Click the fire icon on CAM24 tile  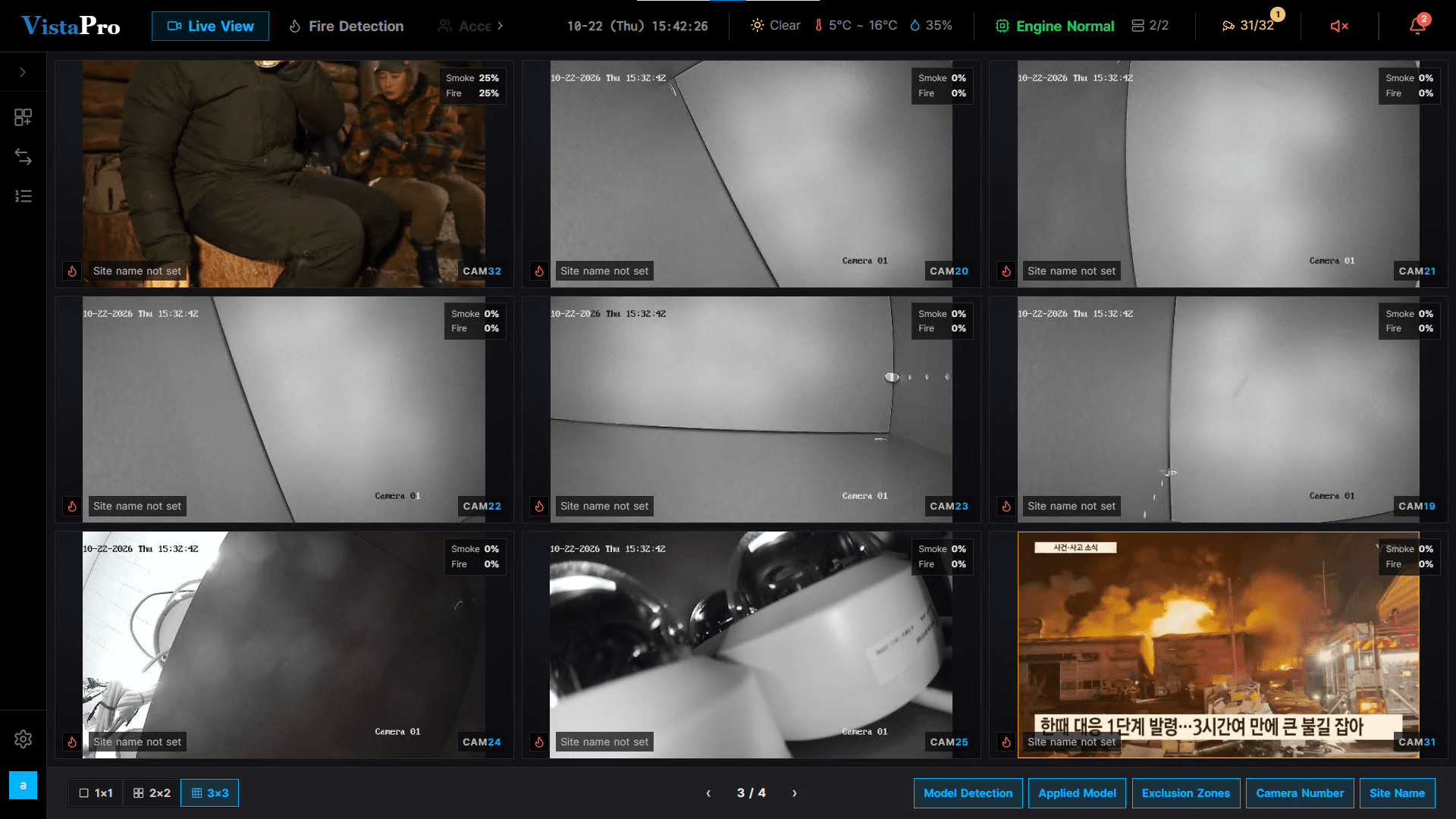72,742
